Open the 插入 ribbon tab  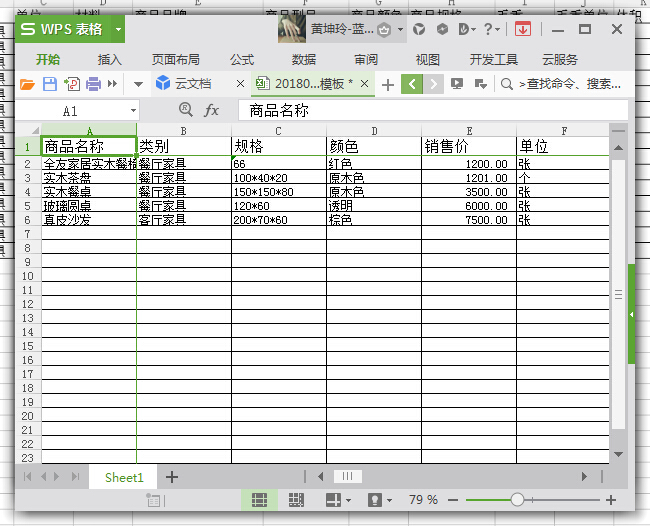click(110, 59)
